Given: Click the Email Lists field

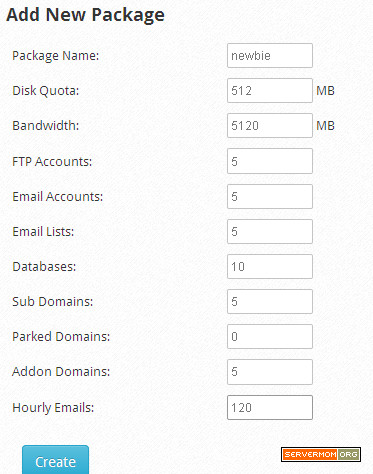Looking at the screenshot, I should pos(270,231).
